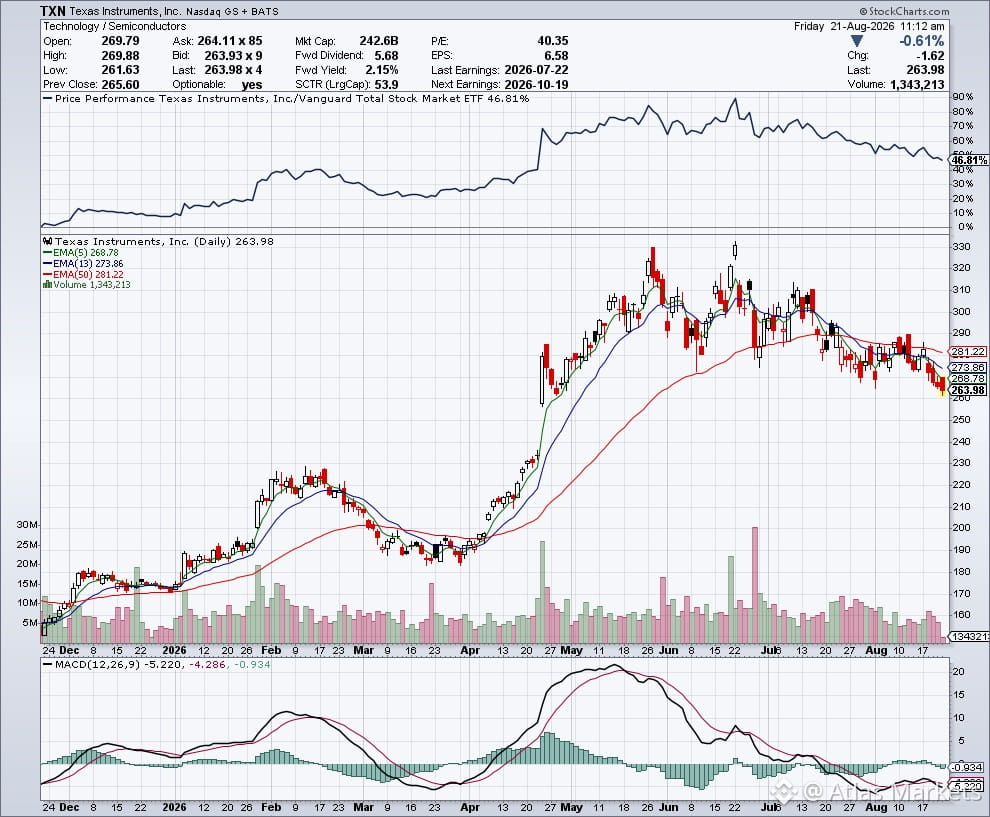The height and width of the screenshot is (817, 990).
Task: Click the High value 269.88
Action: coord(120,56)
